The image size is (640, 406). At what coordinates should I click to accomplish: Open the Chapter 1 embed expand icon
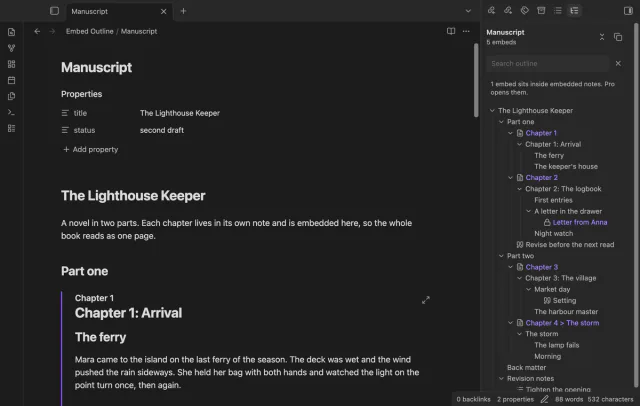point(426,300)
